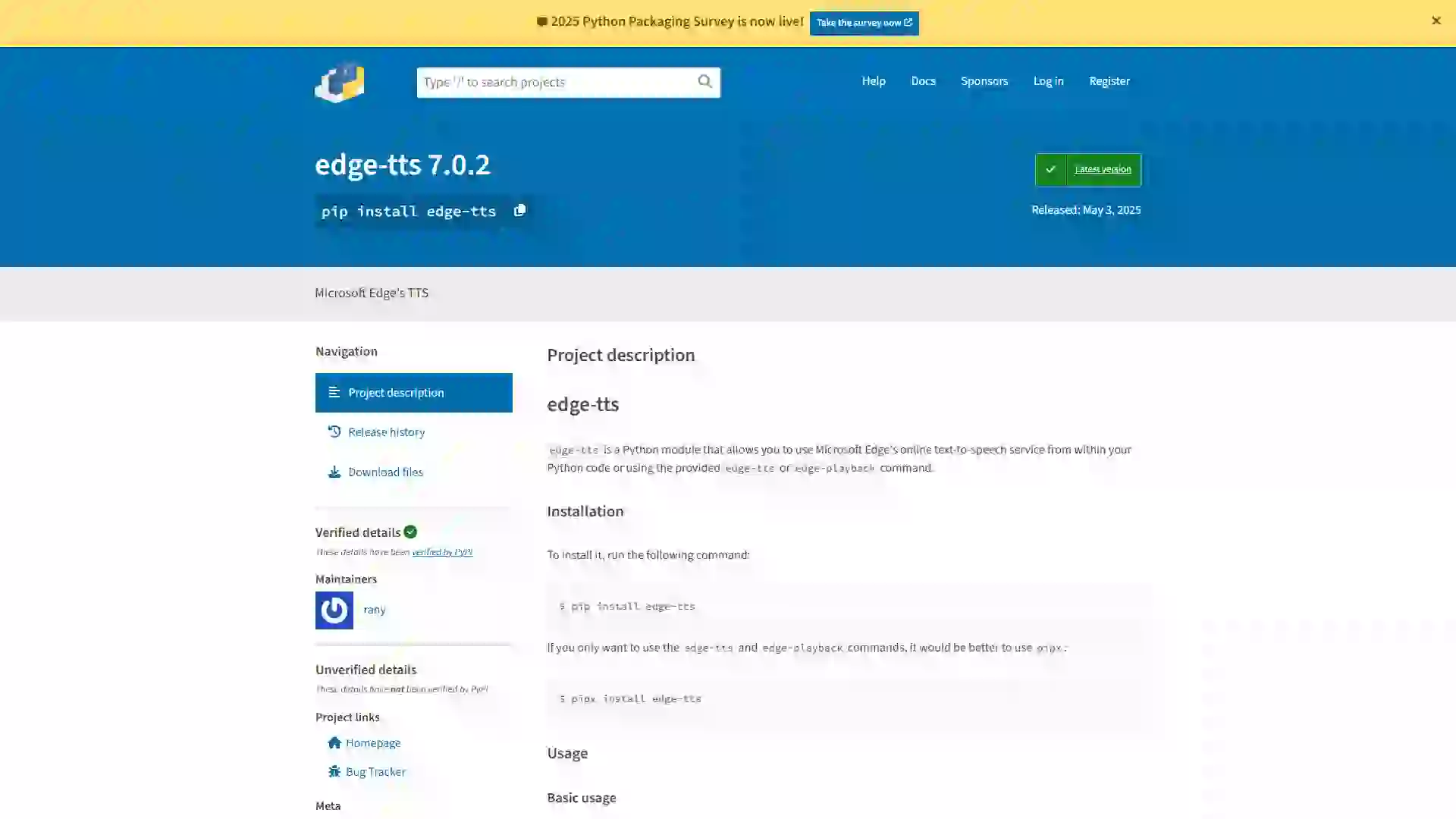Open the Sponsors page
Screen dimensions: 1456x819
[x=984, y=81]
